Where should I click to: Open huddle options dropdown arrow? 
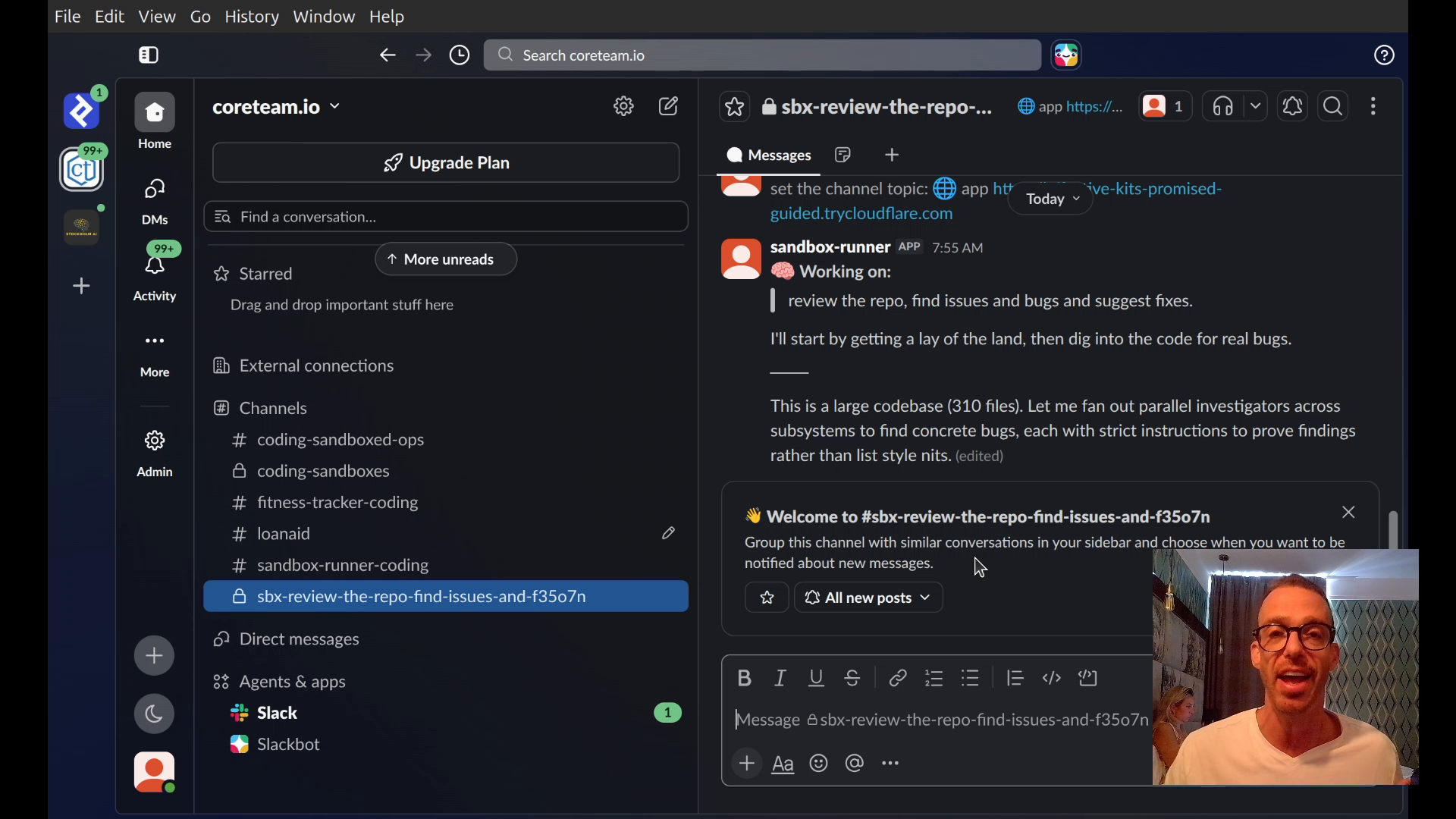click(1256, 107)
